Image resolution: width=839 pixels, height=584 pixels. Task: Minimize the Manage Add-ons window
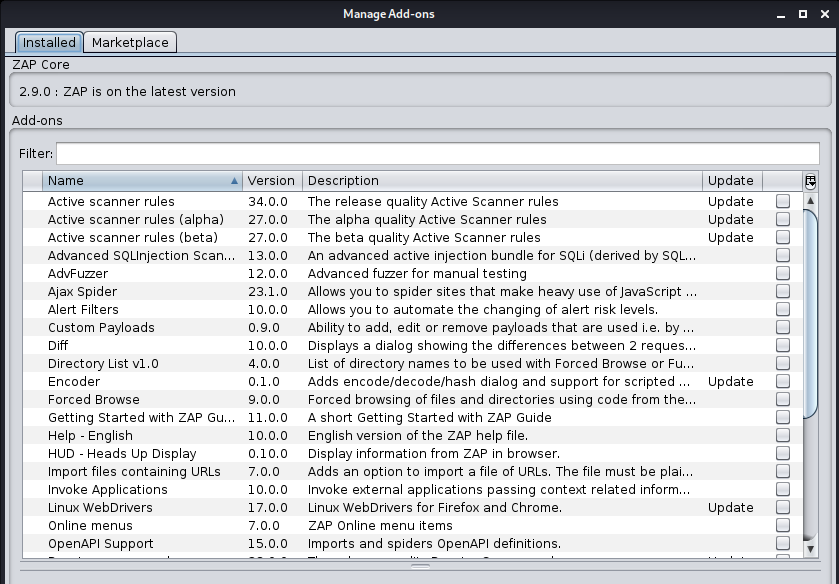click(781, 15)
